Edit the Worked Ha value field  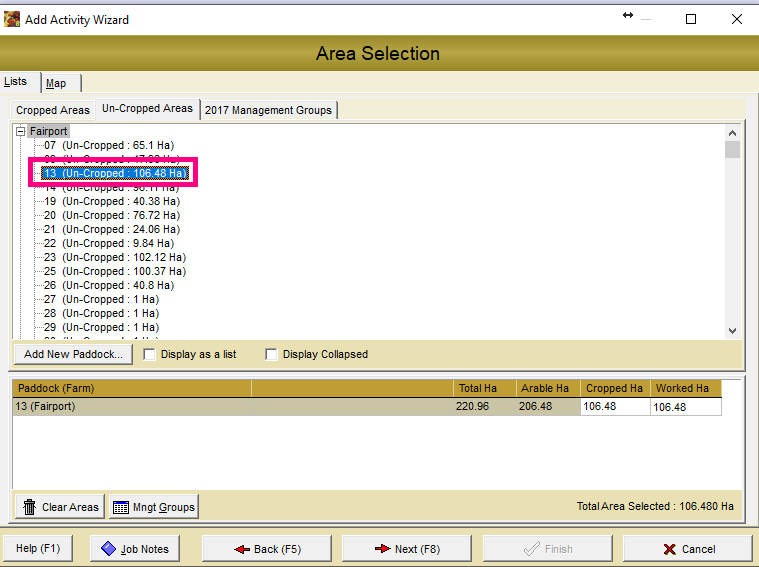pos(684,407)
